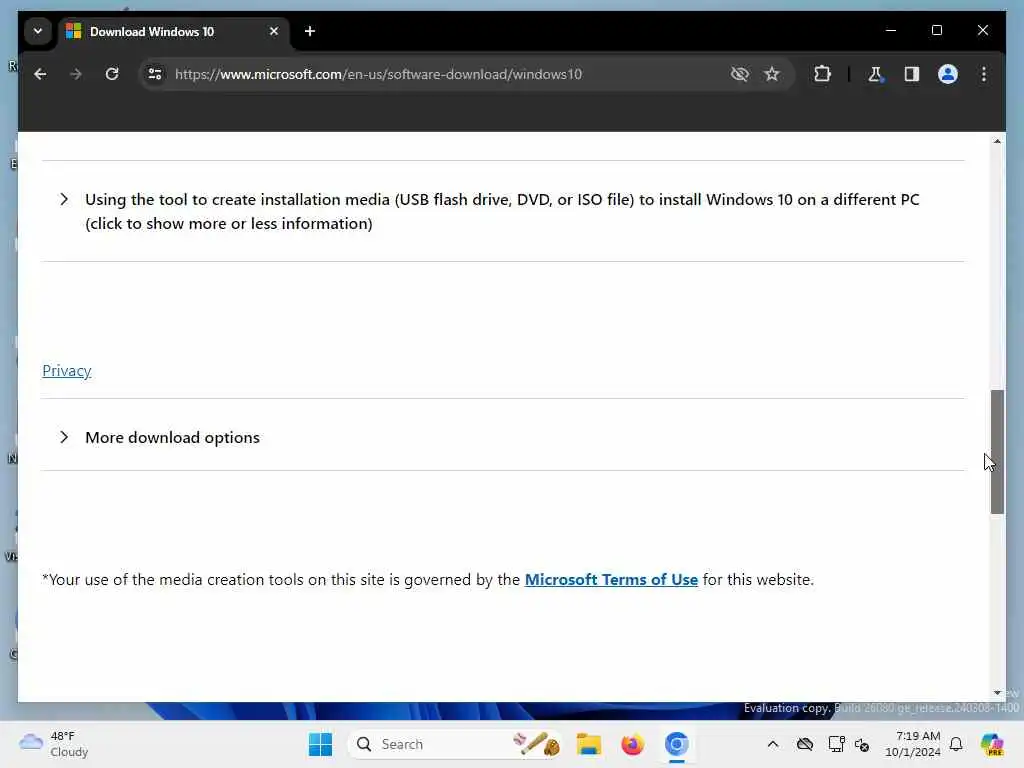Open the tab search dropdown arrow
The width and height of the screenshot is (1024, 768).
point(38,31)
